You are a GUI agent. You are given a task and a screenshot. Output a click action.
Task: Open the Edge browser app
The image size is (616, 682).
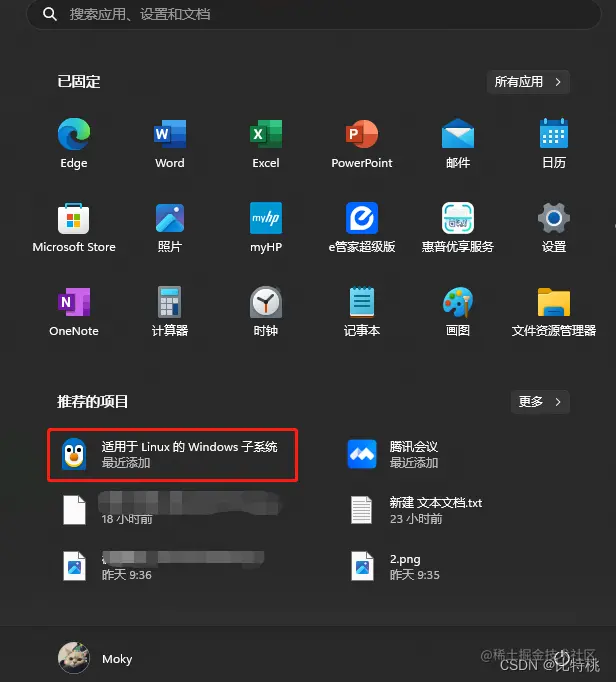tap(74, 144)
